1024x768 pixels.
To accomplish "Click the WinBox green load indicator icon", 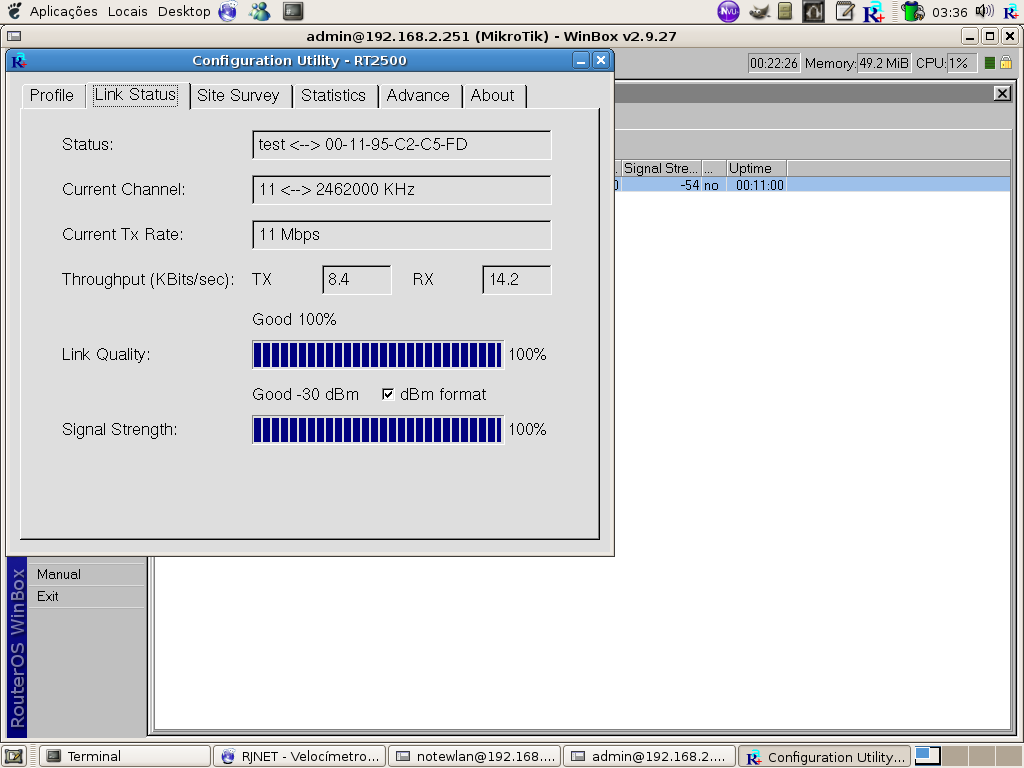I will [x=989, y=63].
